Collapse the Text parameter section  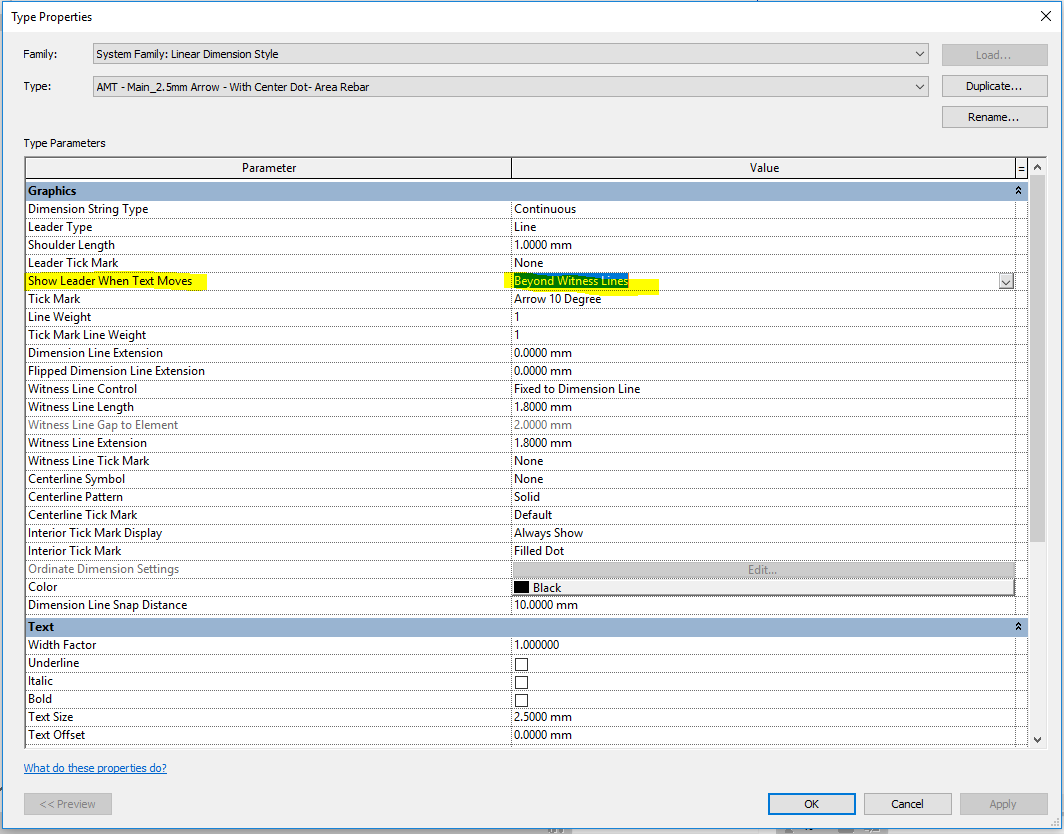tap(1018, 626)
